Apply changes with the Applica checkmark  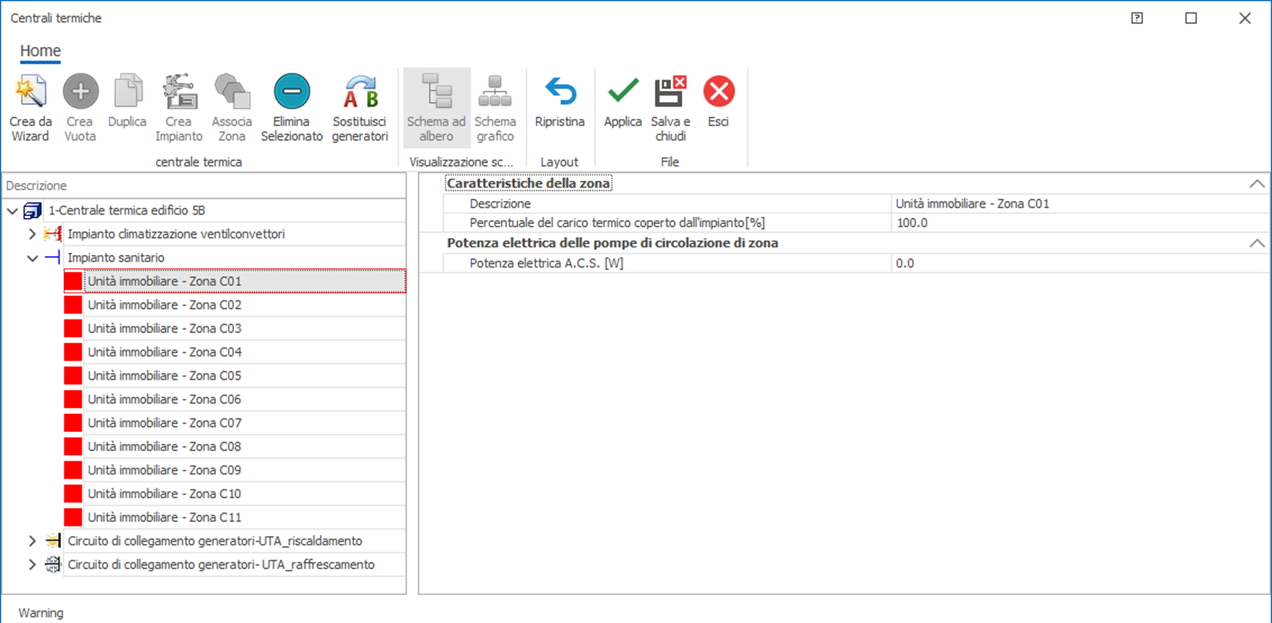pyautogui.click(x=623, y=93)
